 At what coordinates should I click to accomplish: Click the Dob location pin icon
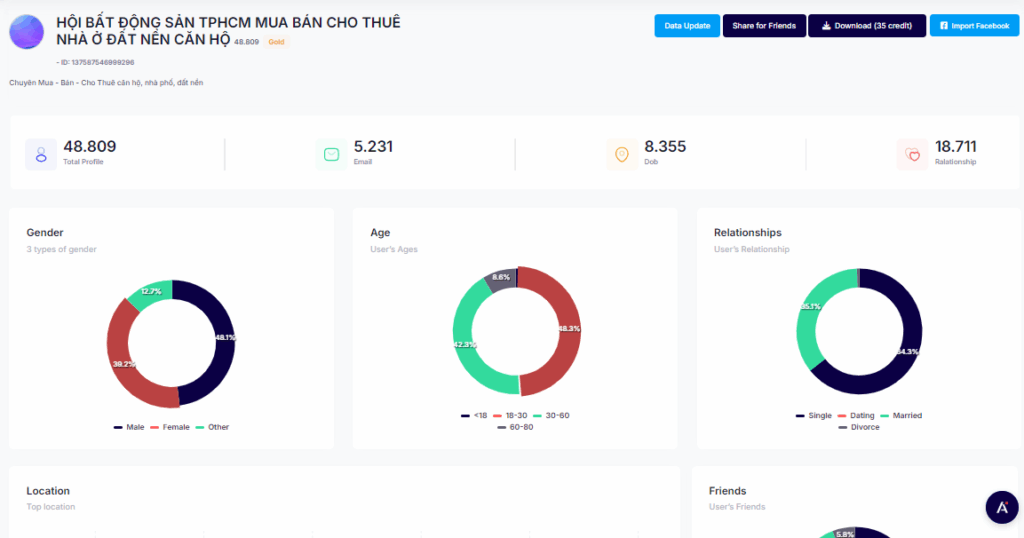[x=621, y=155]
